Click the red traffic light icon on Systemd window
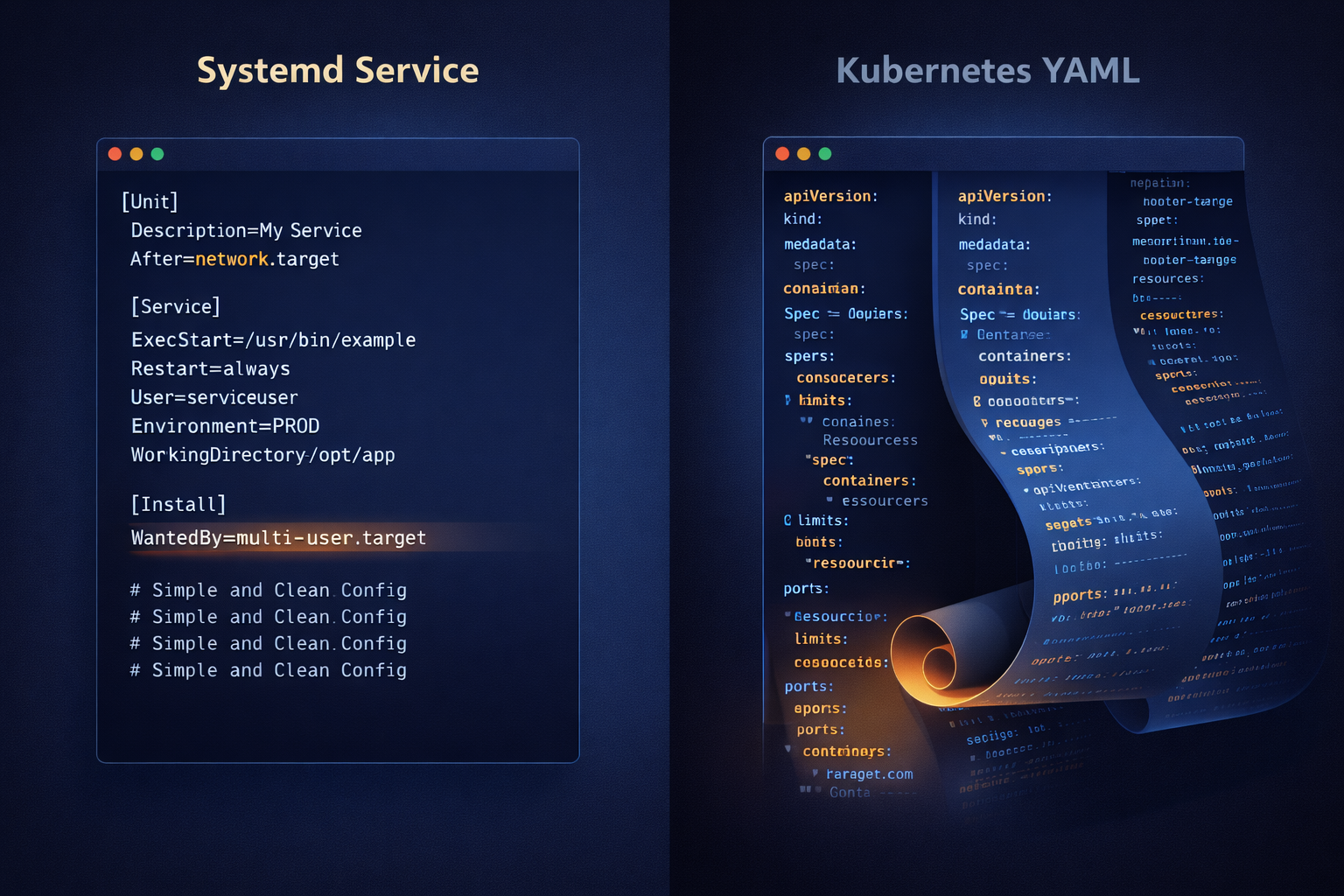 coord(115,153)
